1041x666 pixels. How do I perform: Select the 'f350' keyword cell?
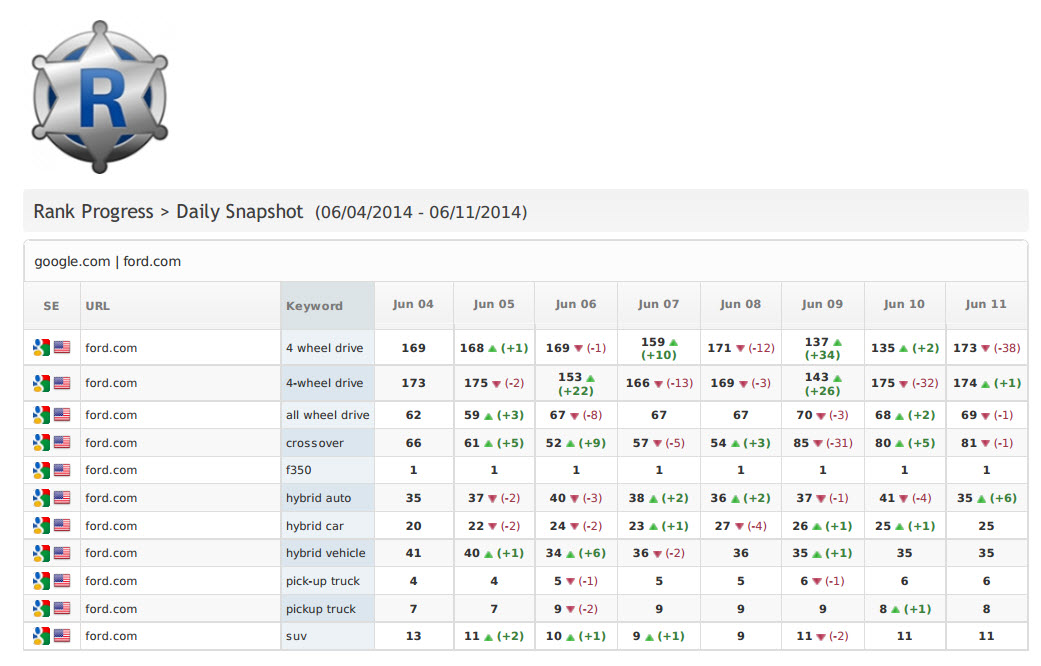pos(327,470)
